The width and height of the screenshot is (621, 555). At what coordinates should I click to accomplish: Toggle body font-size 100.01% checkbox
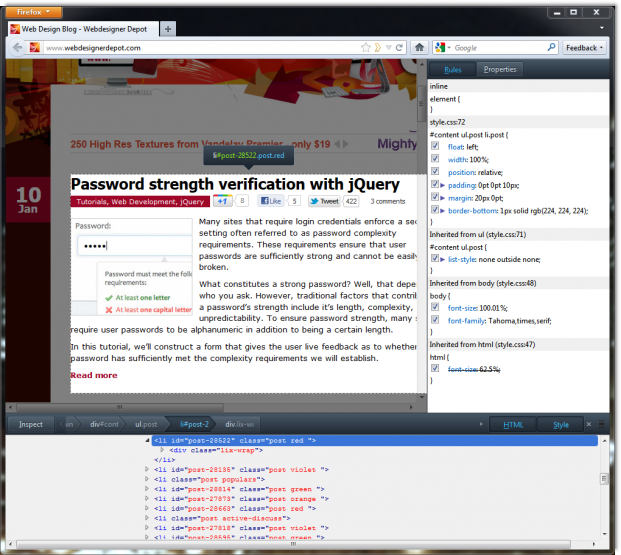click(x=435, y=307)
